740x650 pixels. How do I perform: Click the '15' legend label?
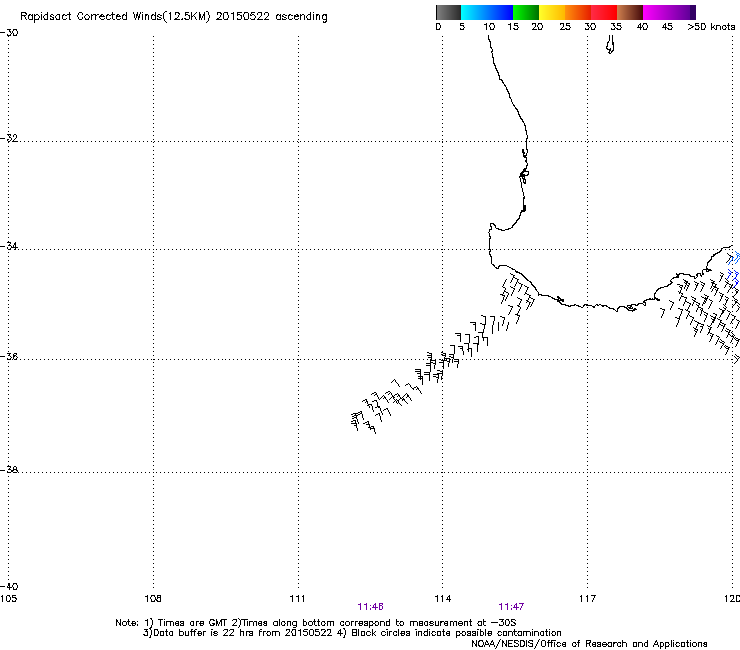[513, 27]
